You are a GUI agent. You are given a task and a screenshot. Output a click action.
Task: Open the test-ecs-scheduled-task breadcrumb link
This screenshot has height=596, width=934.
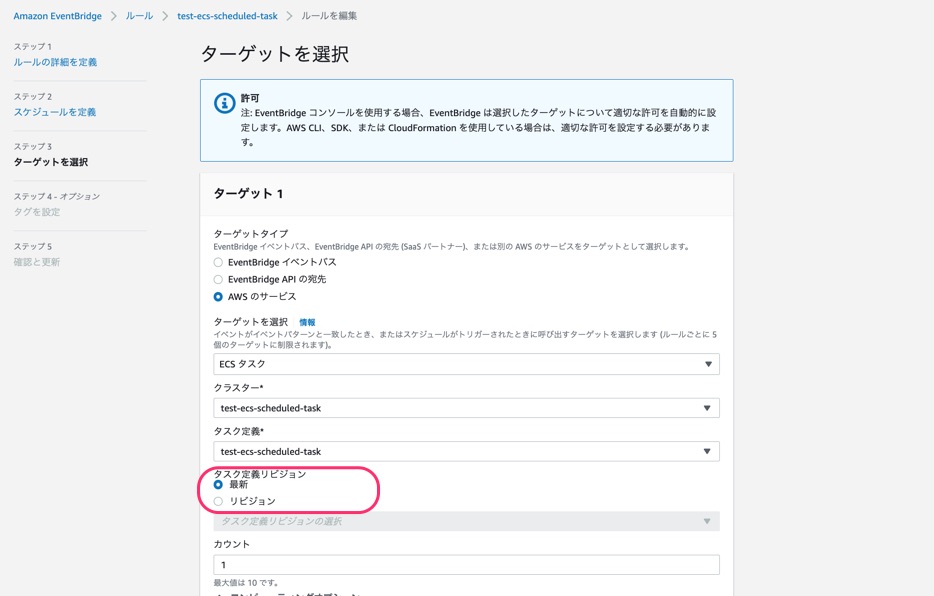pos(227,16)
